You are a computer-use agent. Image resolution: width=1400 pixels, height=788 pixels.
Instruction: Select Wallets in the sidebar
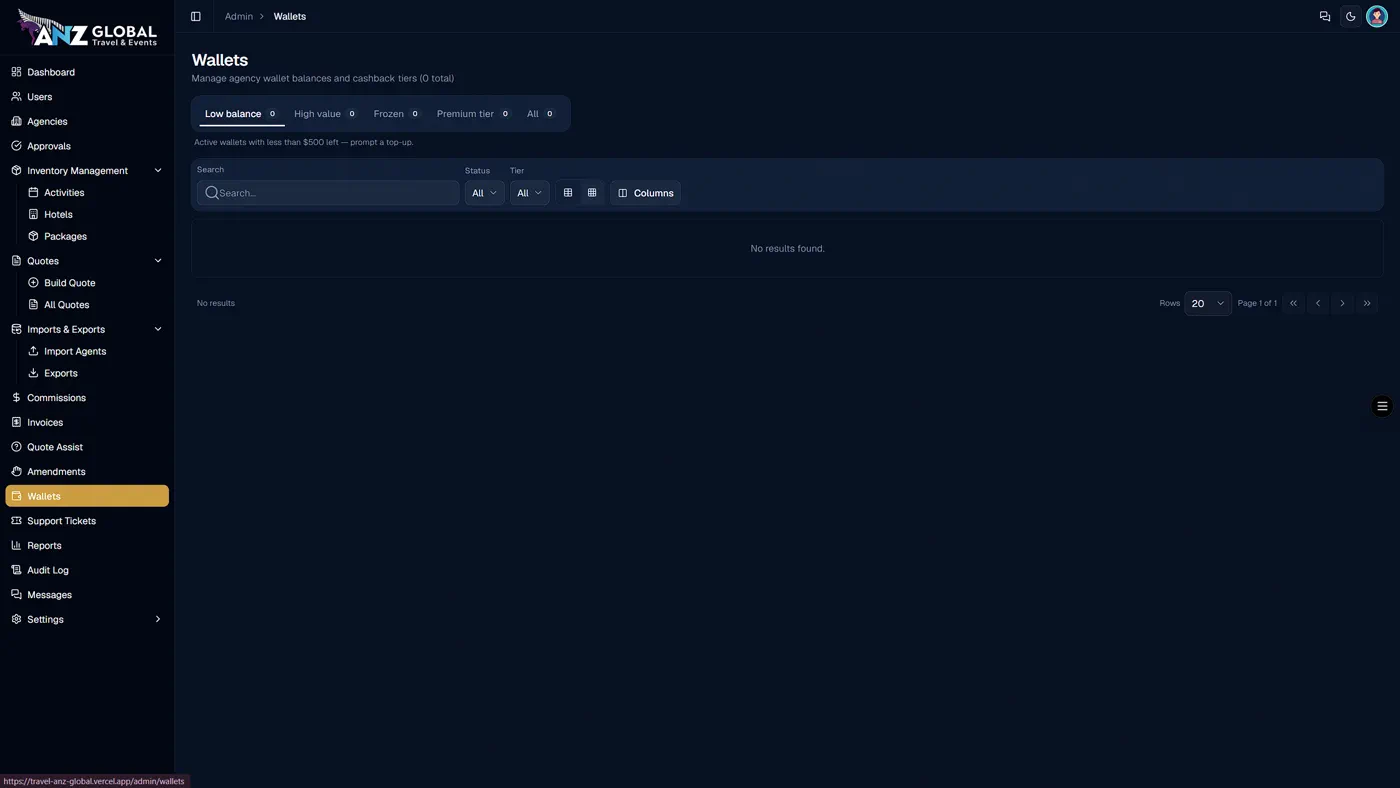point(87,496)
